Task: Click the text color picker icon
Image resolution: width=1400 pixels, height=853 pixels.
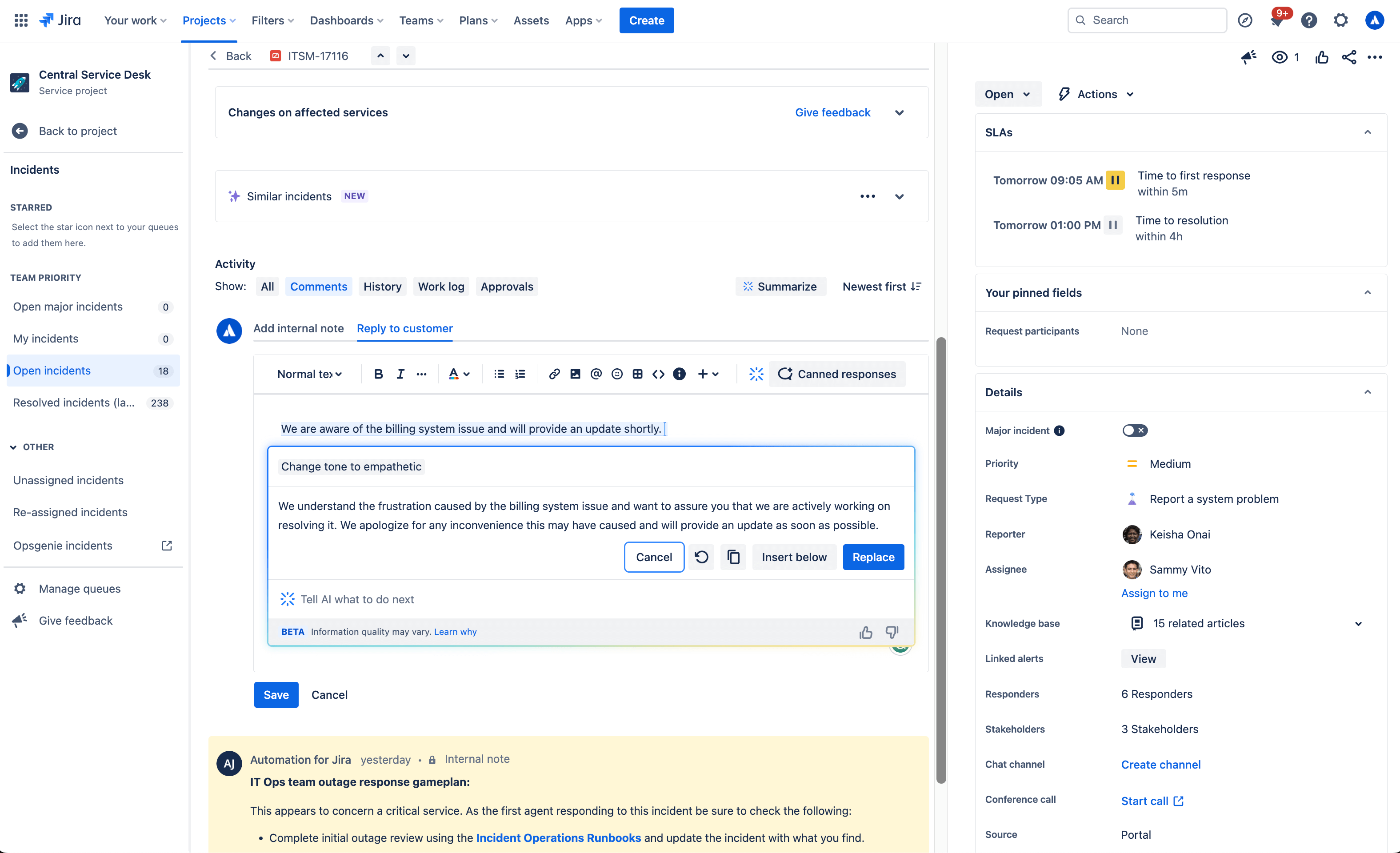Action: [x=454, y=374]
